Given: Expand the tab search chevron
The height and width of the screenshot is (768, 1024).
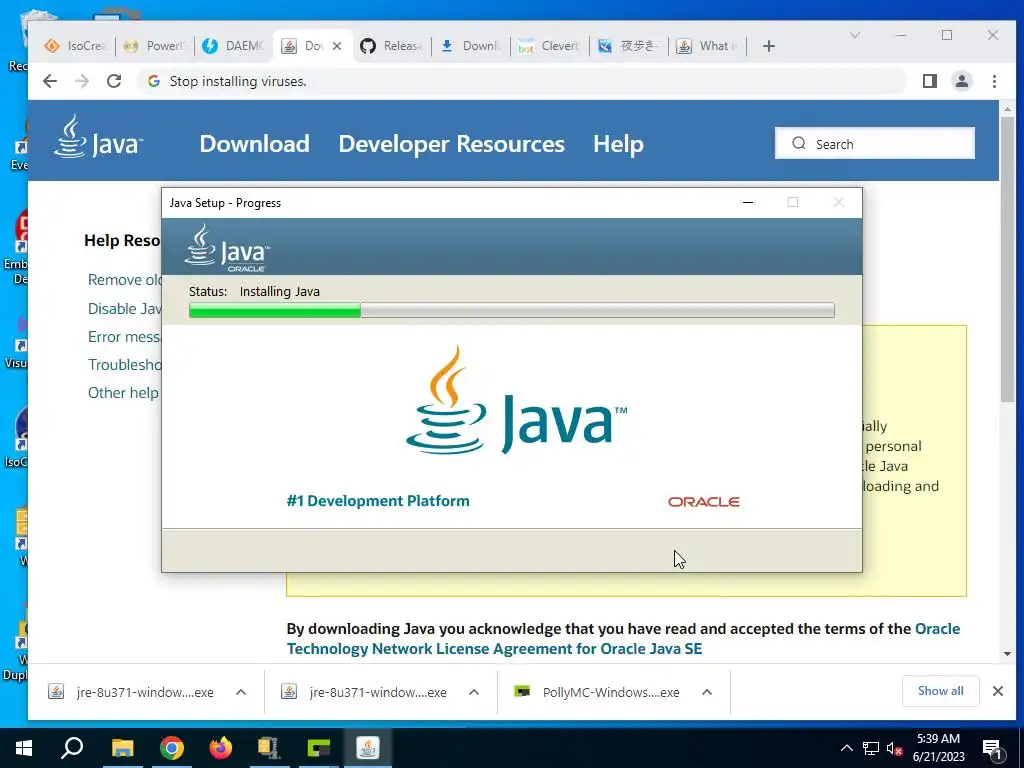Looking at the screenshot, I should 855,35.
